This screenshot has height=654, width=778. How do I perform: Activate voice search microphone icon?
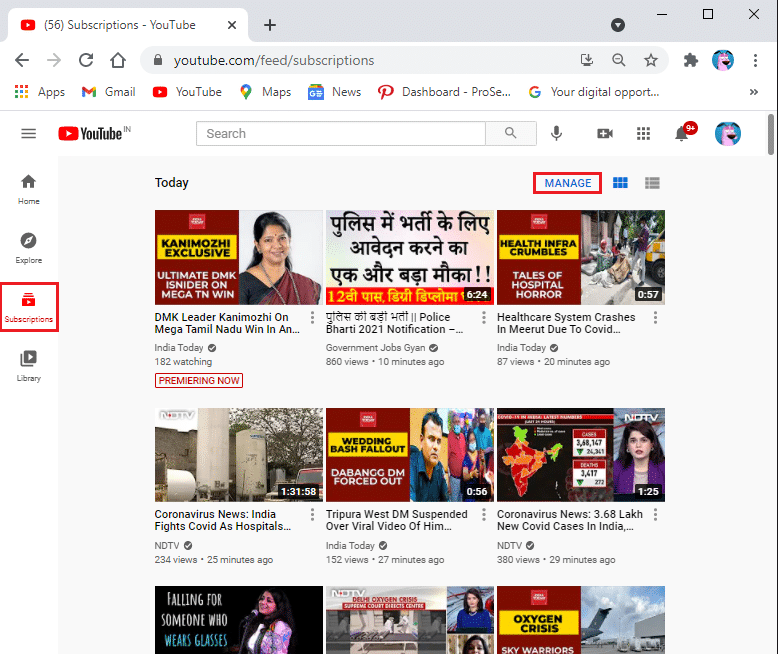coord(556,133)
